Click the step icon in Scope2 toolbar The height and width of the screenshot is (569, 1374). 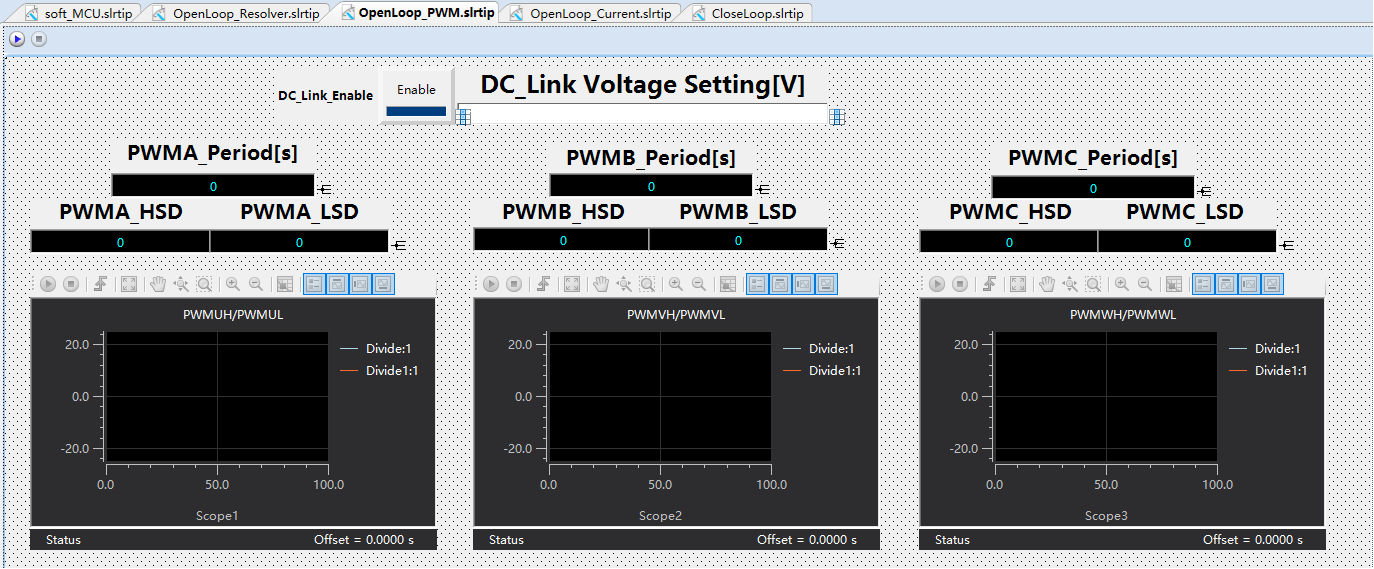545,284
